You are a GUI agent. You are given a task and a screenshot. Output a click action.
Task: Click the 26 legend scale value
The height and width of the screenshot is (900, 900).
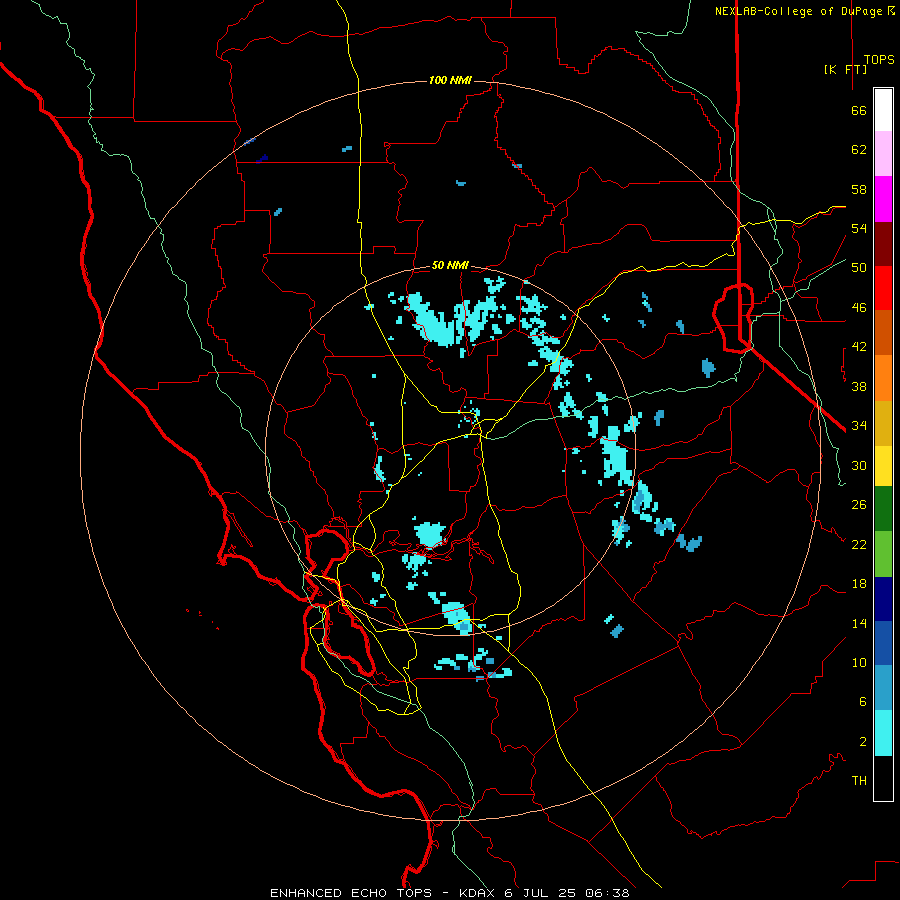pyautogui.click(x=859, y=505)
